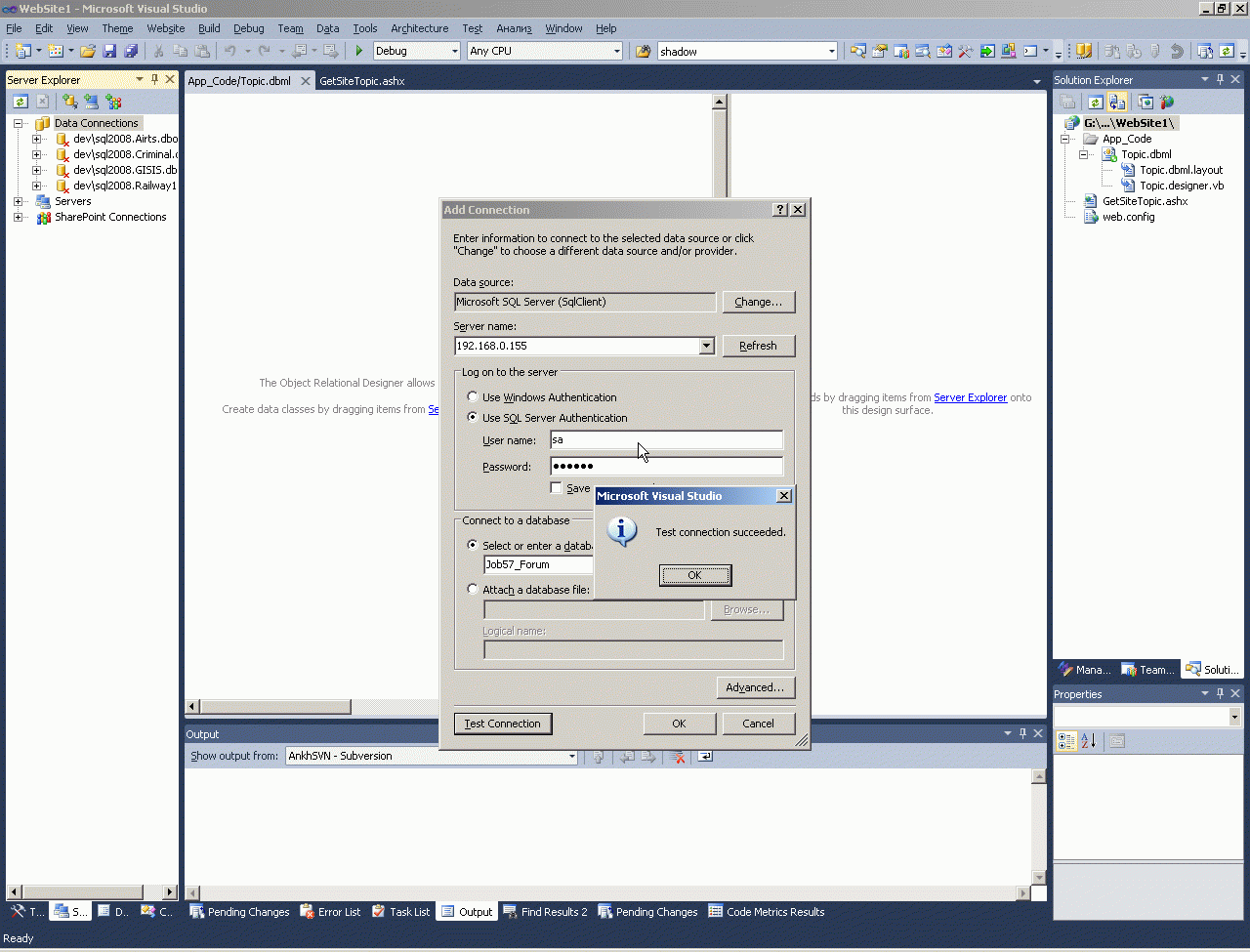This screenshot has height=952, width=1250.
Task: Switch to the Error List tab
Action: tap(330, 912)
